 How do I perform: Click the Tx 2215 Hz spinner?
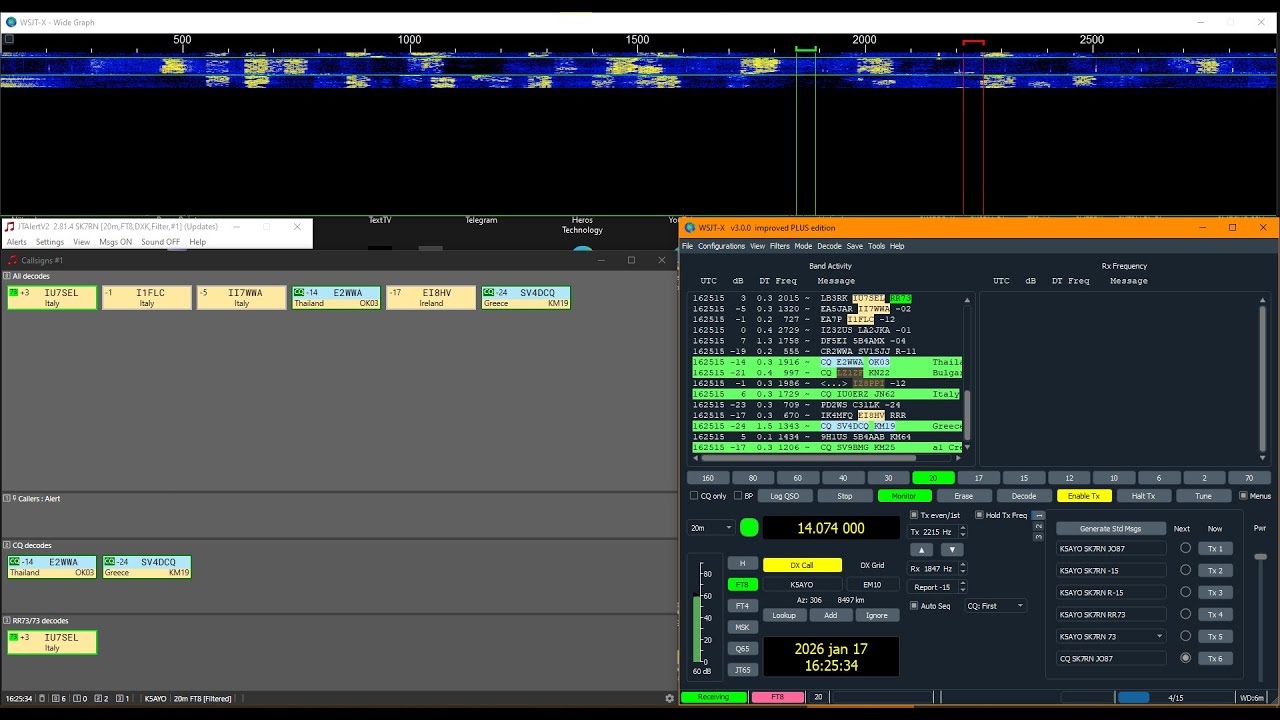[x=938, y=532]
